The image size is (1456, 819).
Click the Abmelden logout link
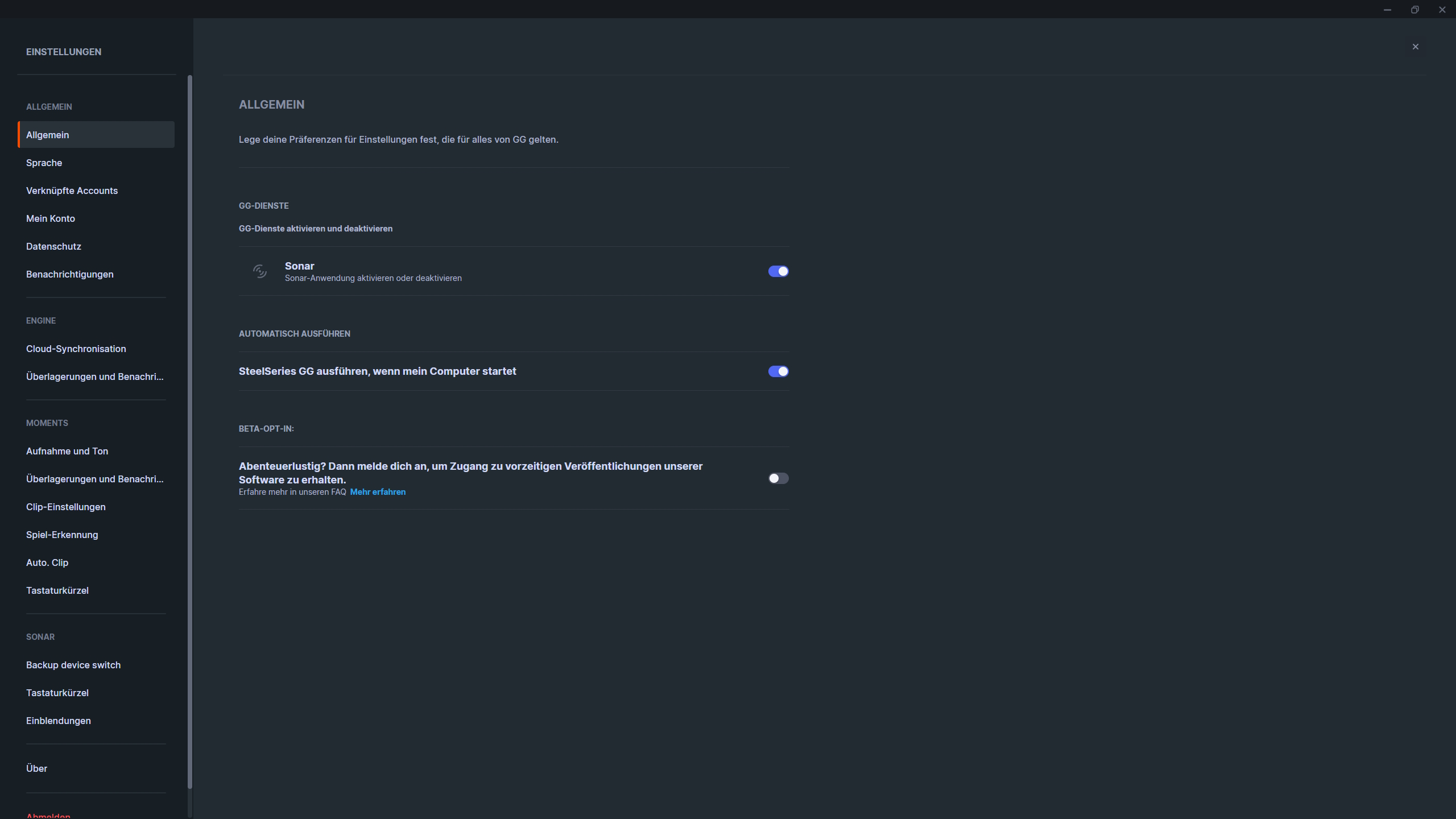pyautogui.click(x=48, y=815)
